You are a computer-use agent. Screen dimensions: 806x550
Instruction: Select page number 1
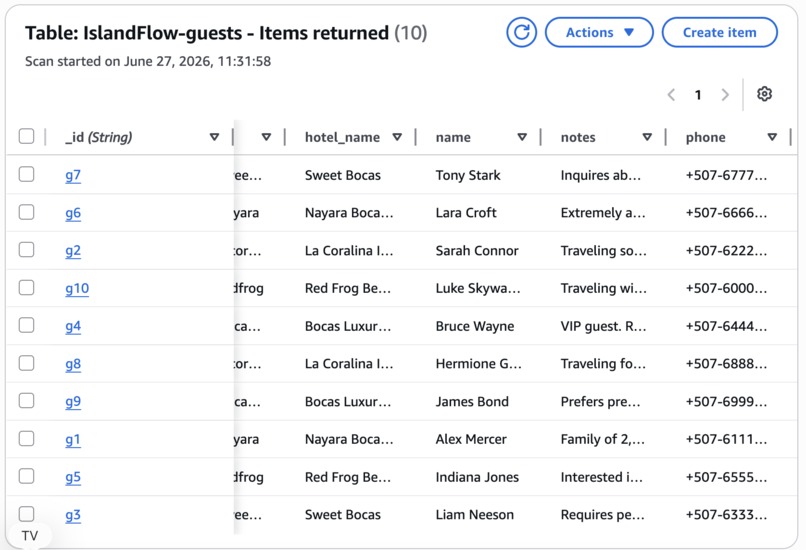click(x=698, y=95)
